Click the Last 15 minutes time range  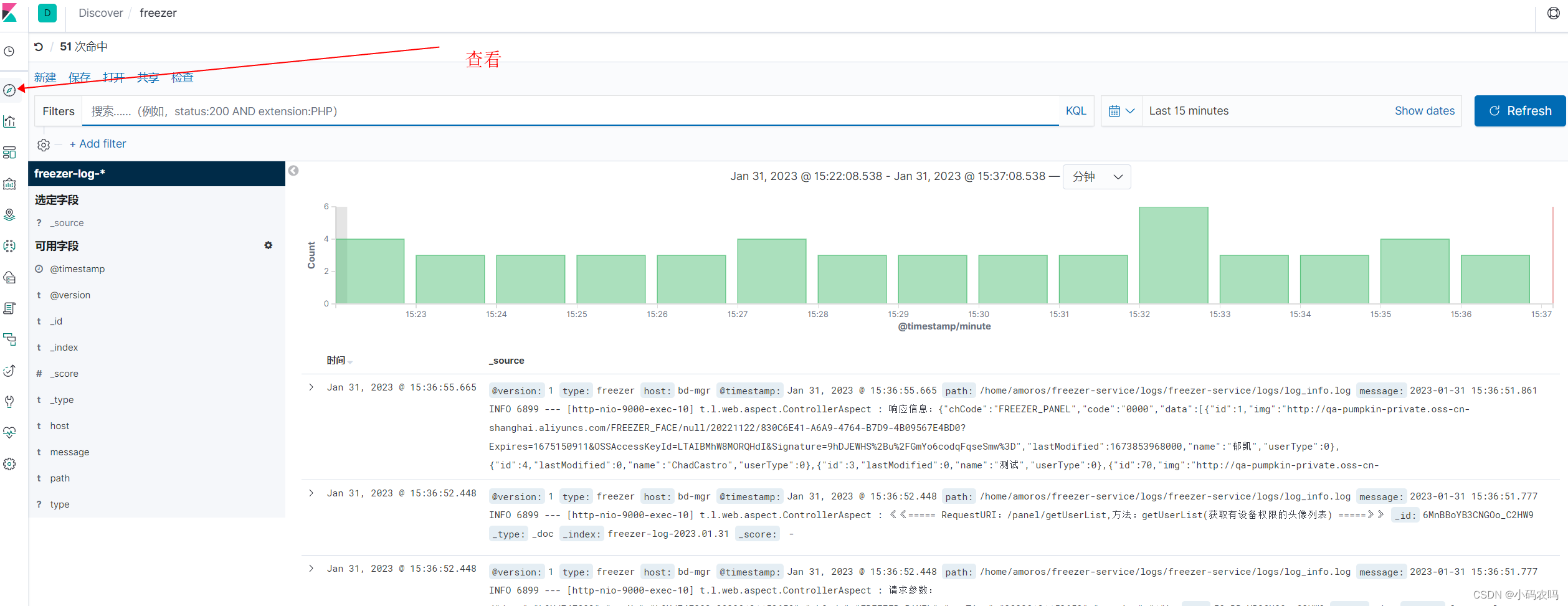coord(1189,111)
